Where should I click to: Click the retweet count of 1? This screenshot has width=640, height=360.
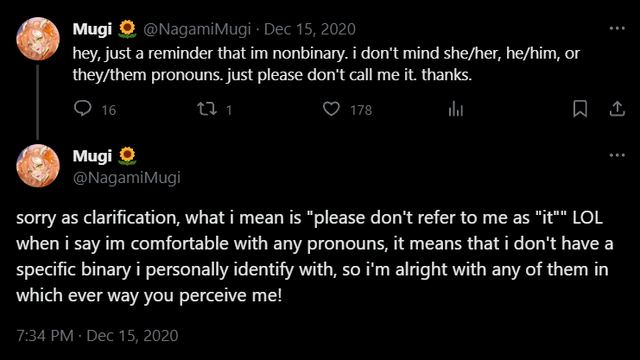[x=229, y=110]
